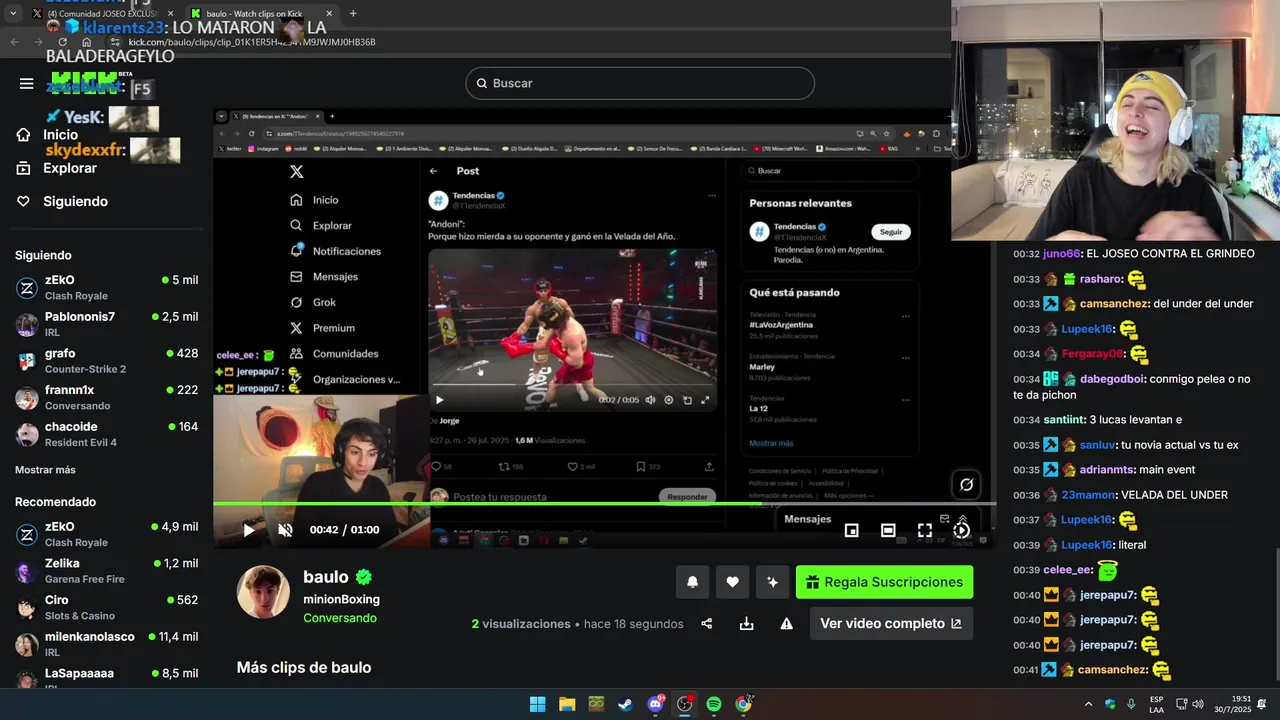Click zEkO avatar in Recomendado list

[x=27, y=535]
